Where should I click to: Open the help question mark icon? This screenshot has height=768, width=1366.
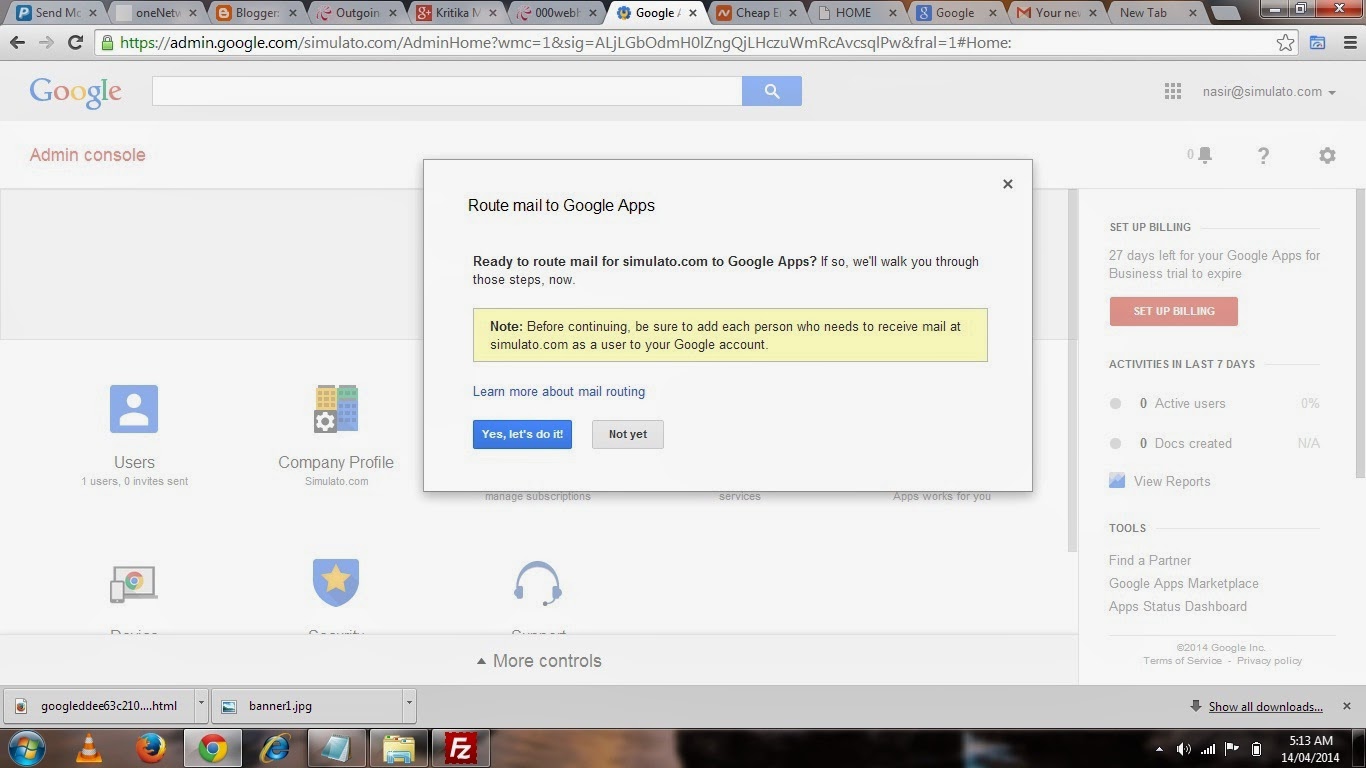[x=1263, y=156]
